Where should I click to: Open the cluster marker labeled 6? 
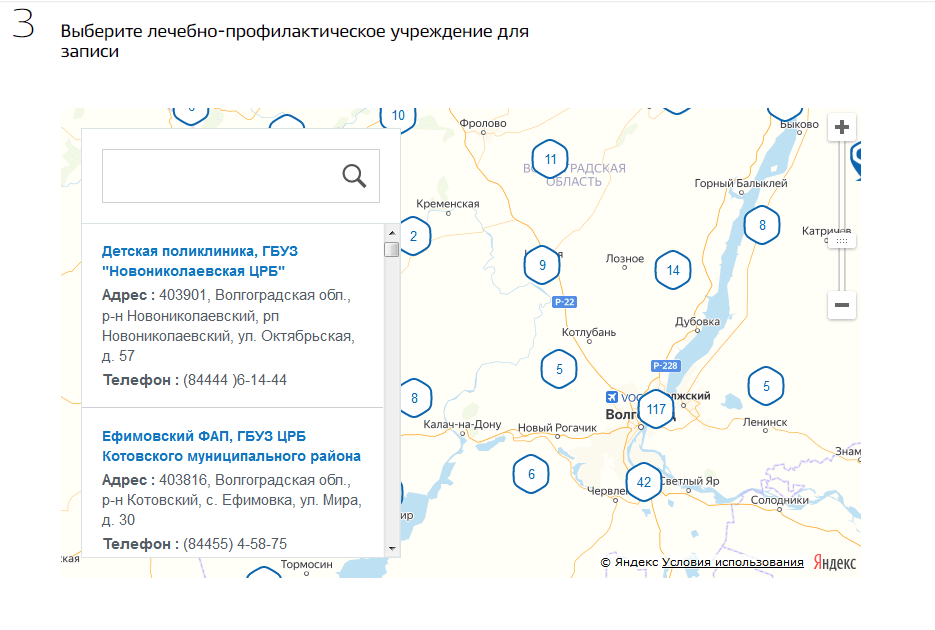[x=531, y=474]
